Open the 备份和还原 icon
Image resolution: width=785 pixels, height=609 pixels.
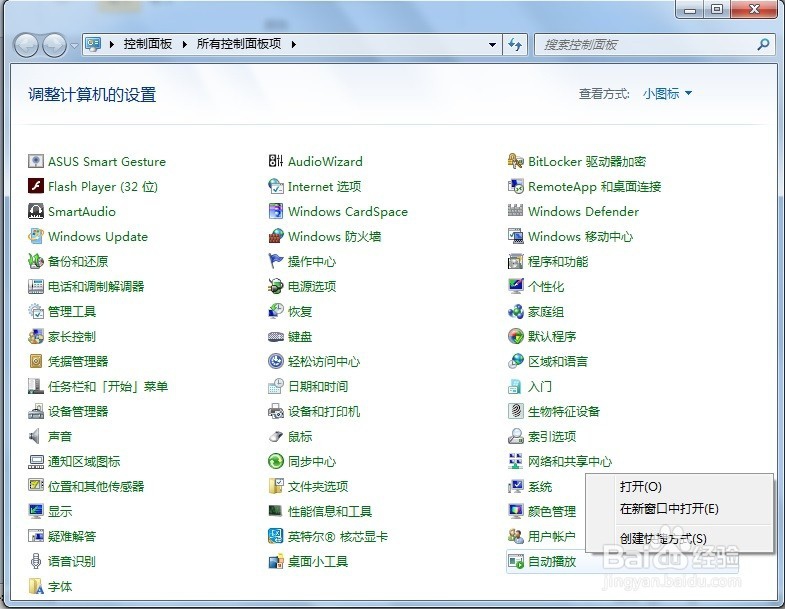pyautogui.click(x=36, y=261)
